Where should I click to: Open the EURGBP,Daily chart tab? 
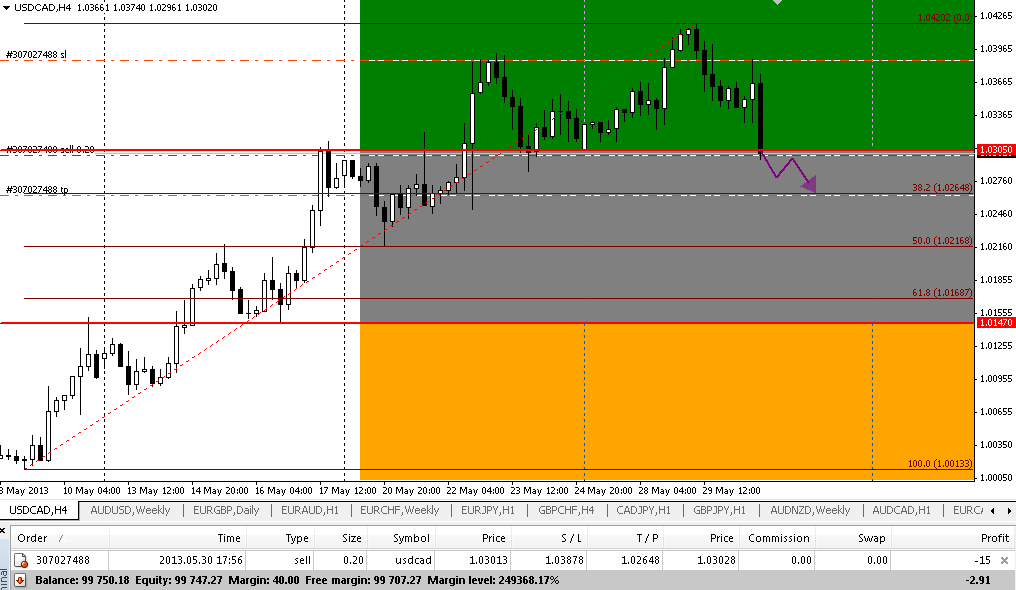tap(226, 510)
